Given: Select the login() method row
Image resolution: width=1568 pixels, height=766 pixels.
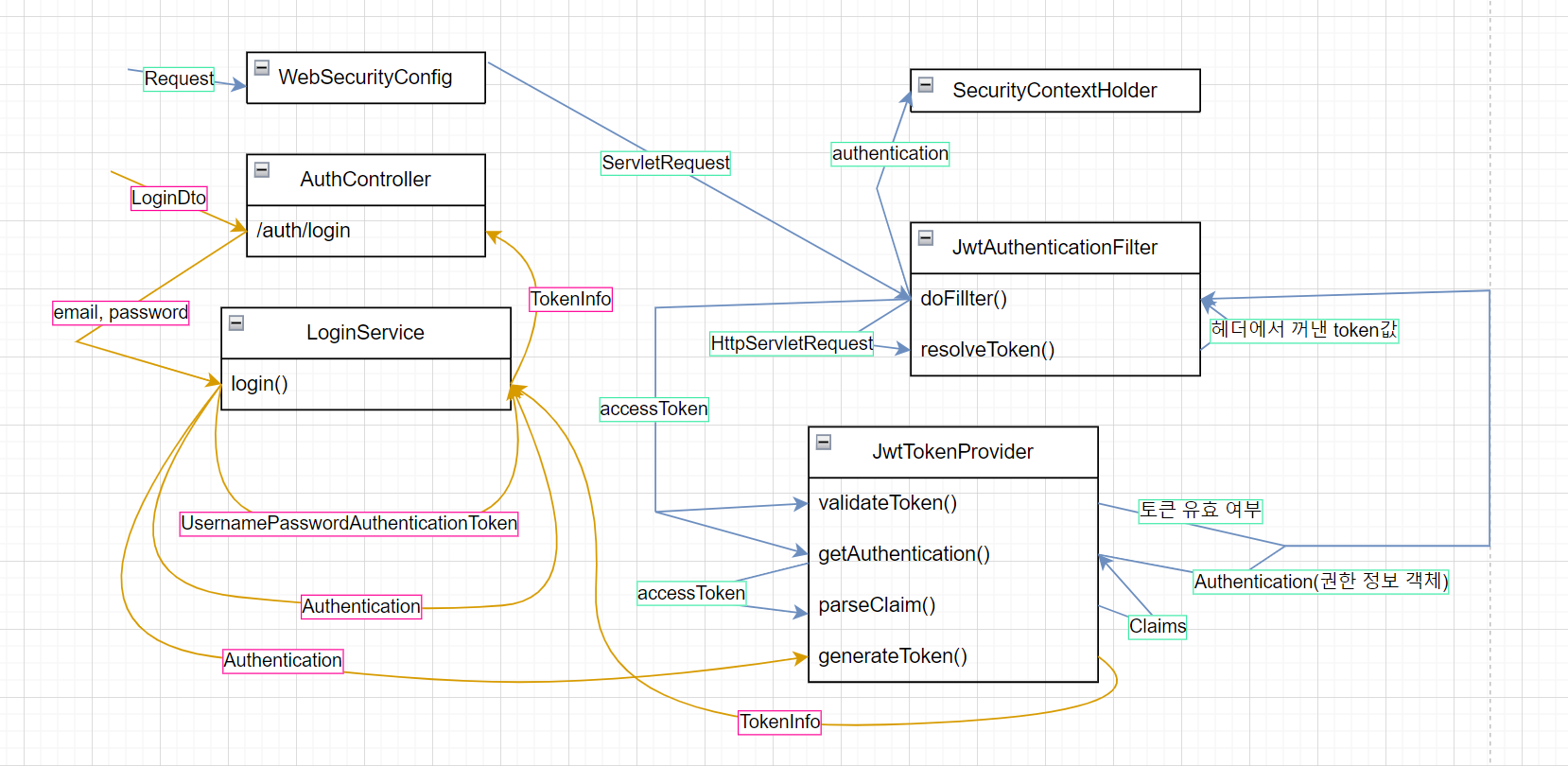Looking at the screenshot, I should (366, 384).
